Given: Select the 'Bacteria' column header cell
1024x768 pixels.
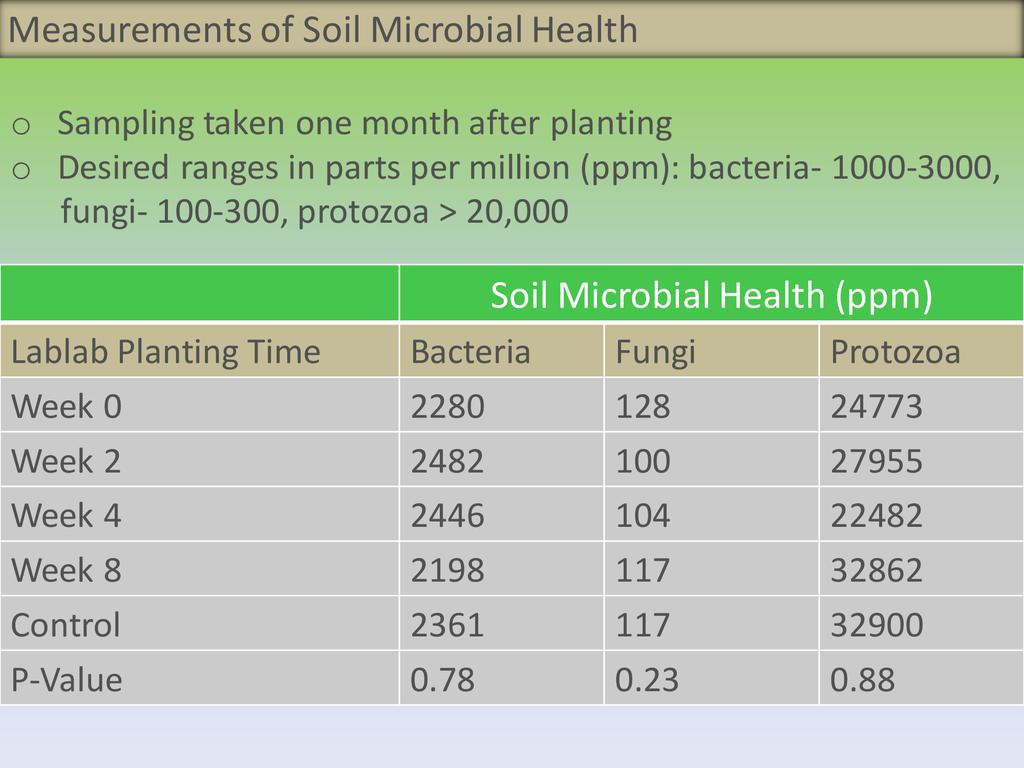Looking at the screenshot, I should (471, 352).
